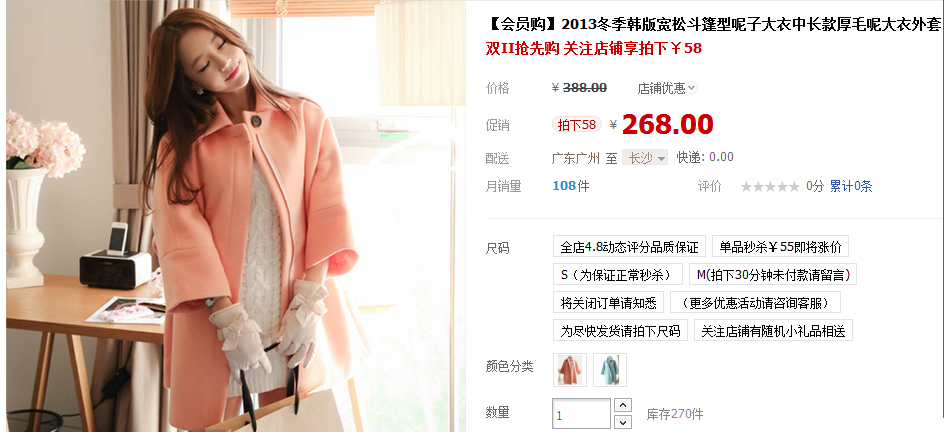
Task: Open the 累计0条 reviews link
Action: 851,187
